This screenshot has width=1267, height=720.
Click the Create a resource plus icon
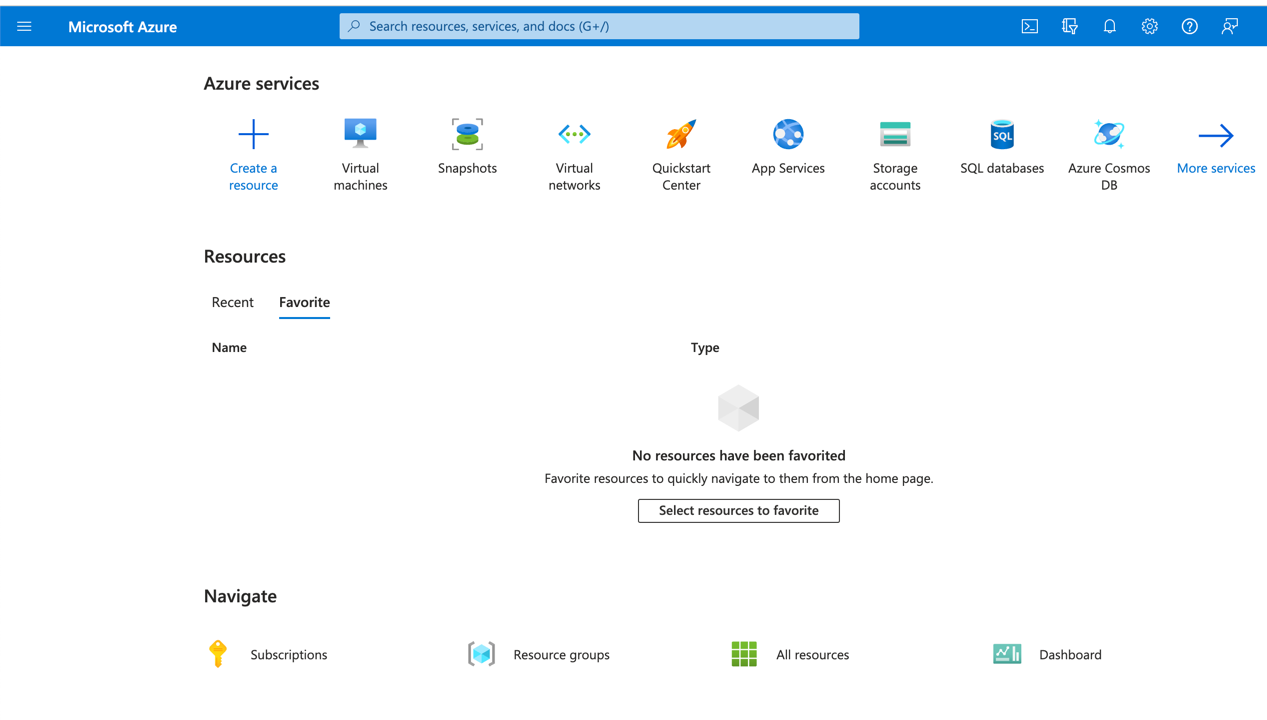pyautogui.click(x=253, y=134)
